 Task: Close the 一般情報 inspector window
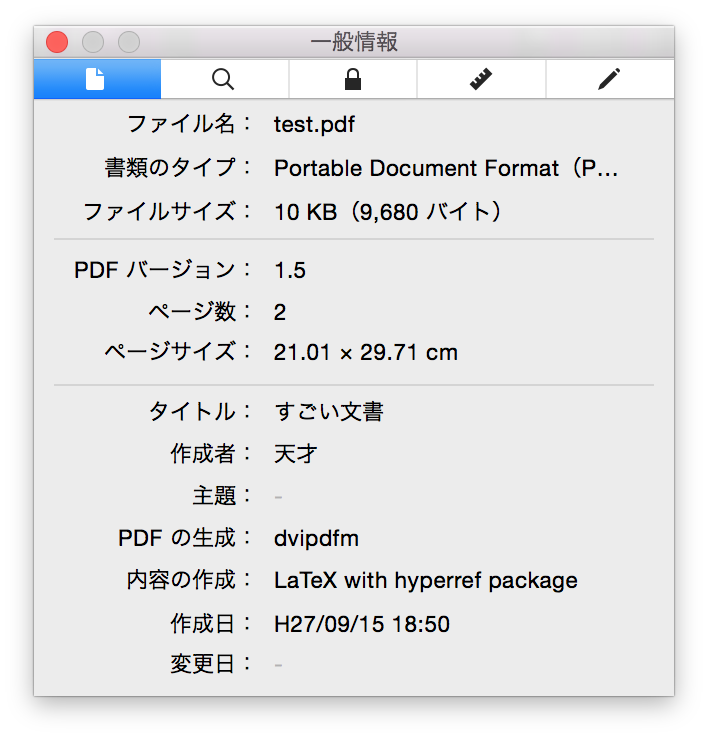pos(57,42)
